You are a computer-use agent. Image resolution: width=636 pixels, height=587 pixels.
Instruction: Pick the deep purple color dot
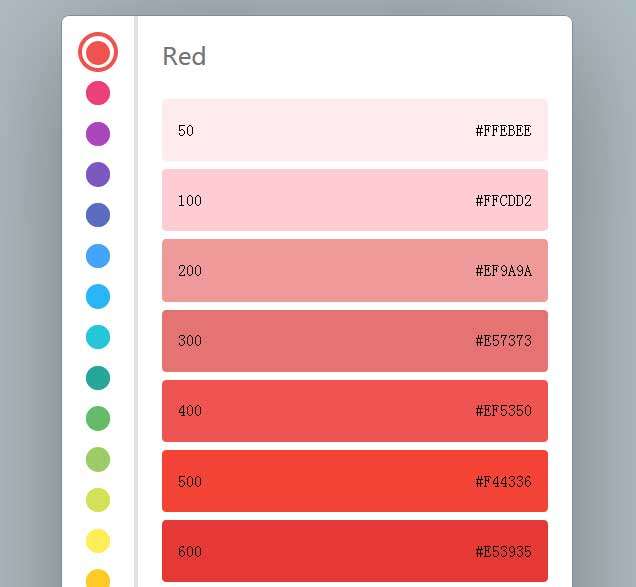[x=98, y=175]
